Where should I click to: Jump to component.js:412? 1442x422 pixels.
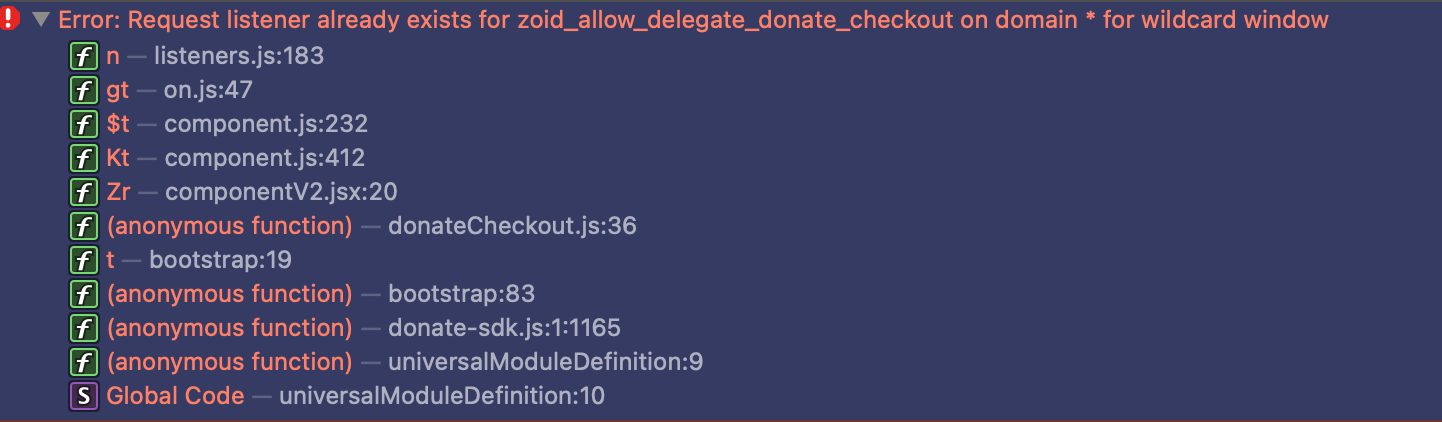[x=264, y=158]
